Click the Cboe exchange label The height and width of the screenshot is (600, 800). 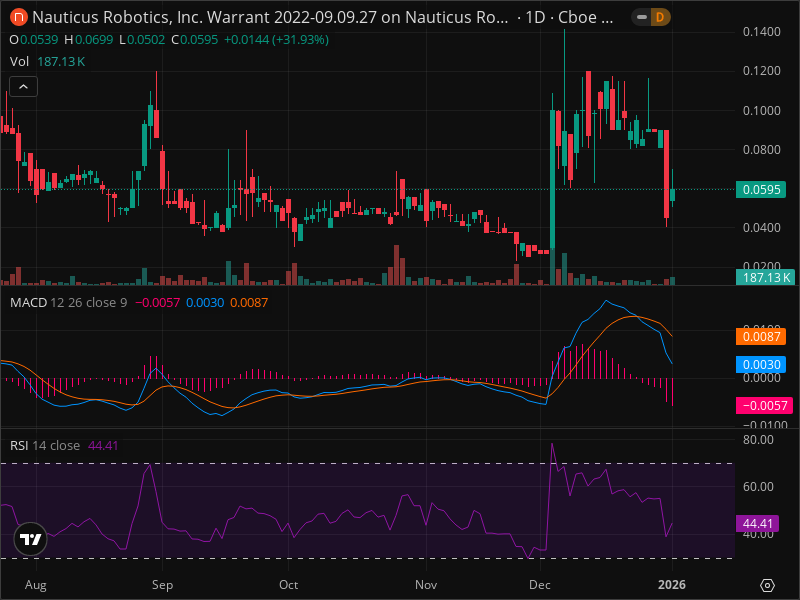[585, 17]
